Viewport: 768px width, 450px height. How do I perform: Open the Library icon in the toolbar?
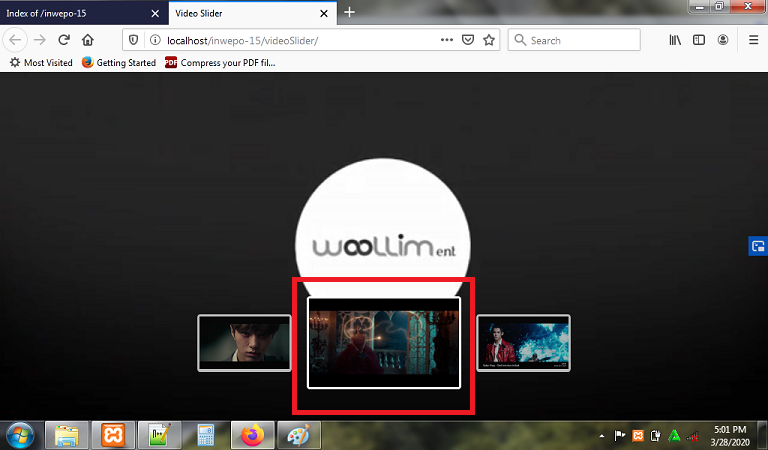675,40
